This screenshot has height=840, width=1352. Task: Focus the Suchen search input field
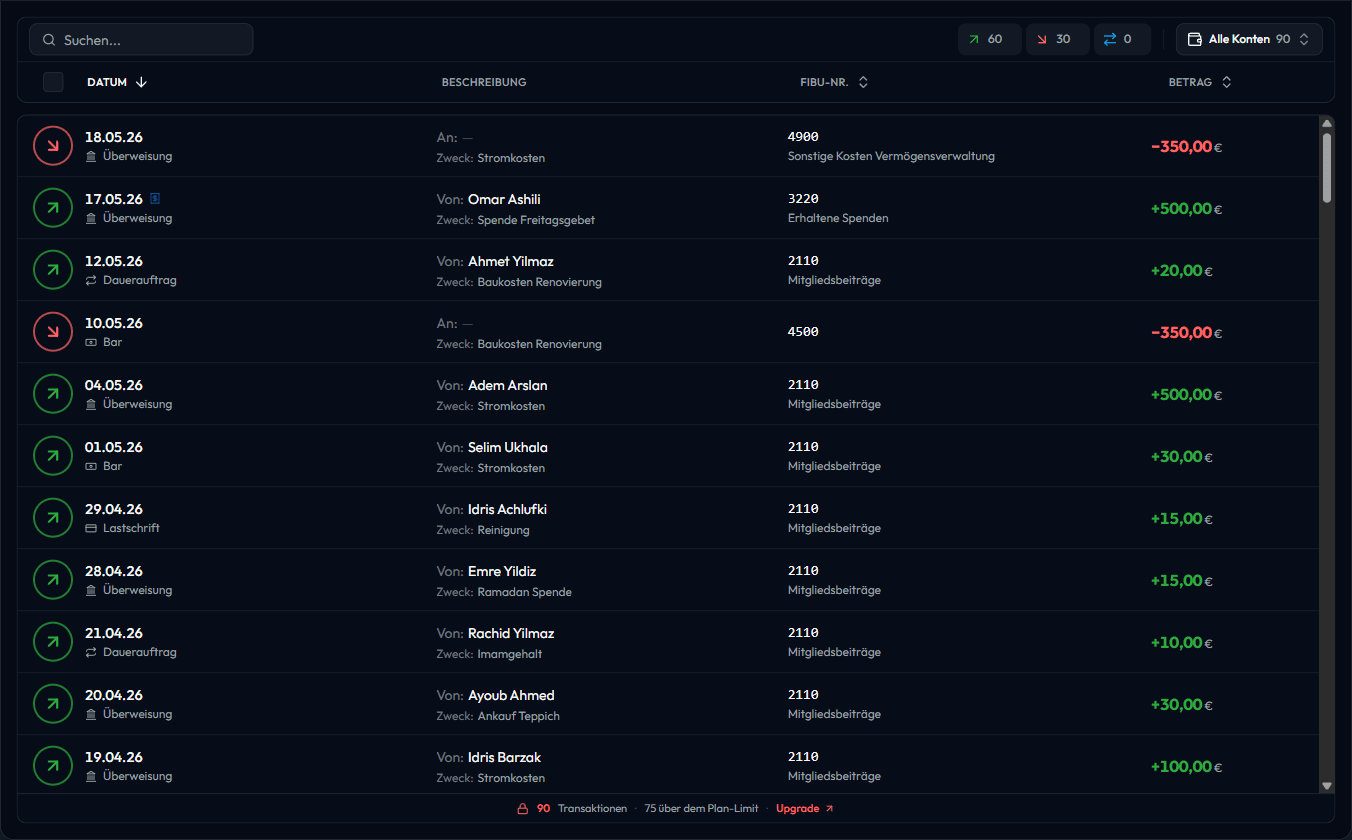click(x=141, y=40)
